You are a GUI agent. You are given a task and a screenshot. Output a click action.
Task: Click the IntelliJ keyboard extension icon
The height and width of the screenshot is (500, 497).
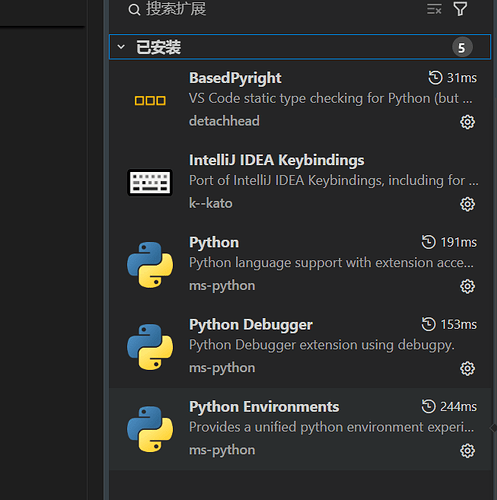click(150, 182)
